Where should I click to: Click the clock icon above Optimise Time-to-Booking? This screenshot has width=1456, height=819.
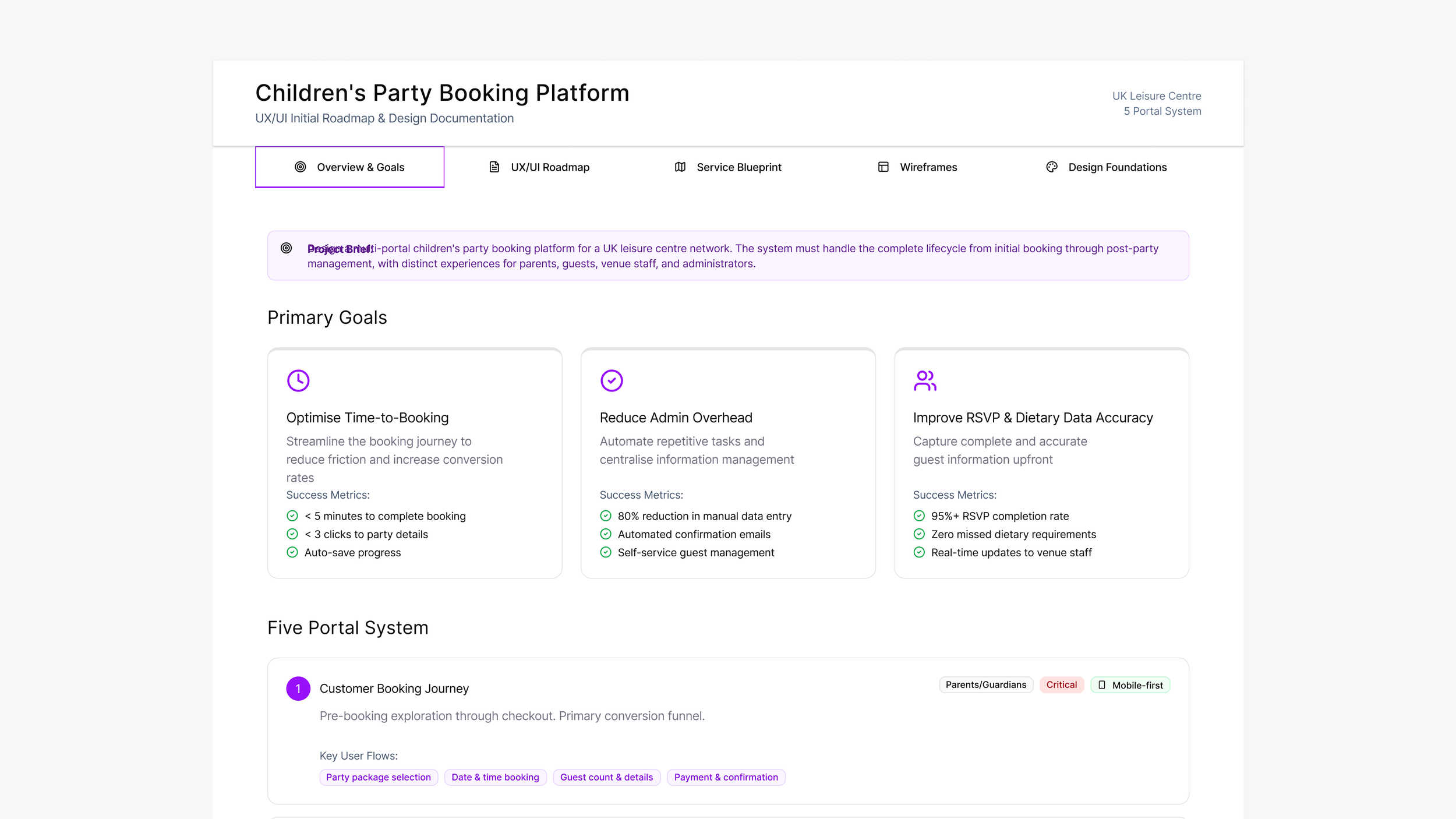(x=298, y=380)
